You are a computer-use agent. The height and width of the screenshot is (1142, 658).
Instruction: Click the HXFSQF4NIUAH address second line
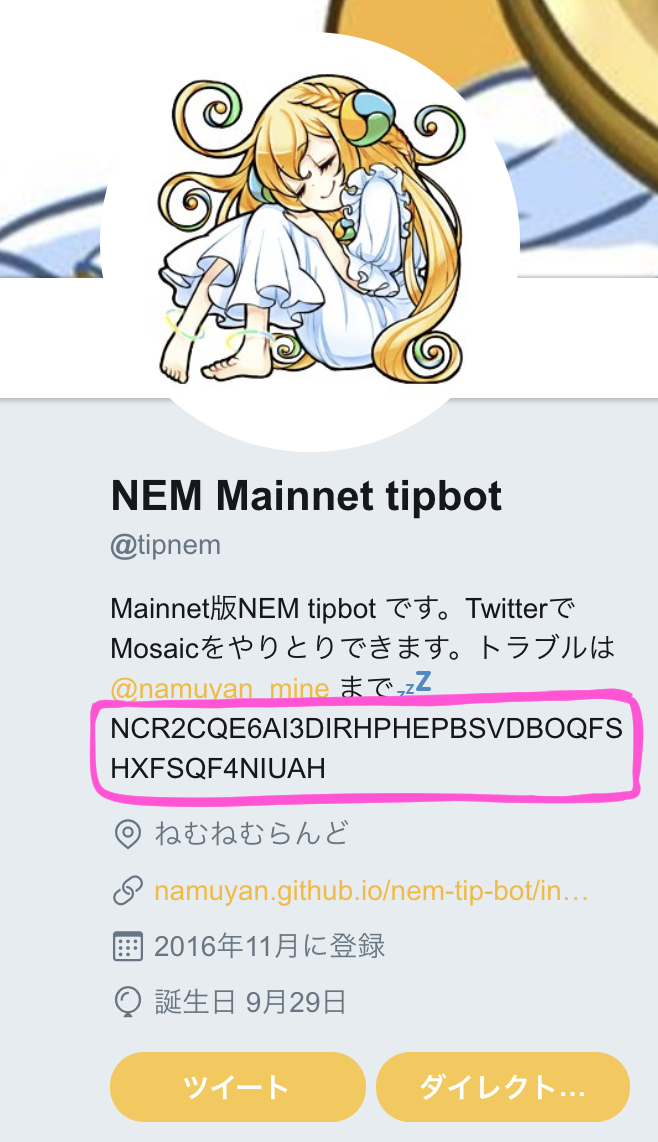218,768
